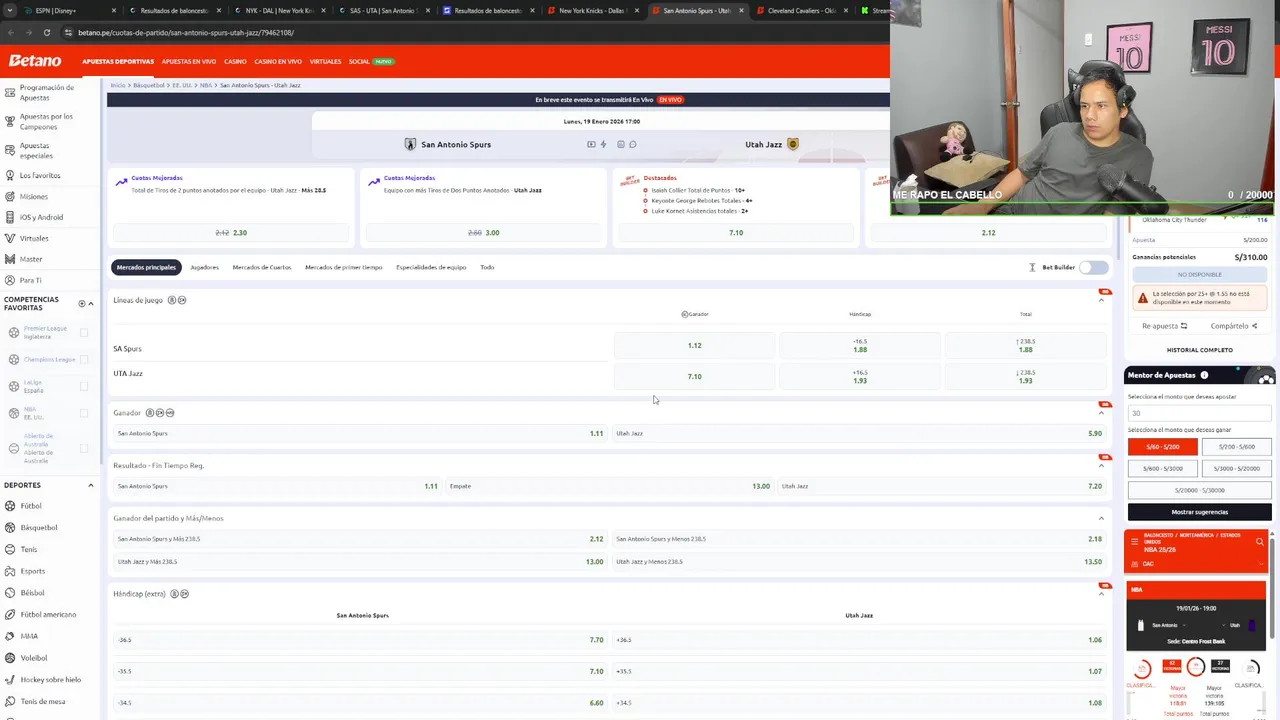Collapse the Líneas de juego market
This screenshot has width=1280, height=720.
click(1102, 300)
